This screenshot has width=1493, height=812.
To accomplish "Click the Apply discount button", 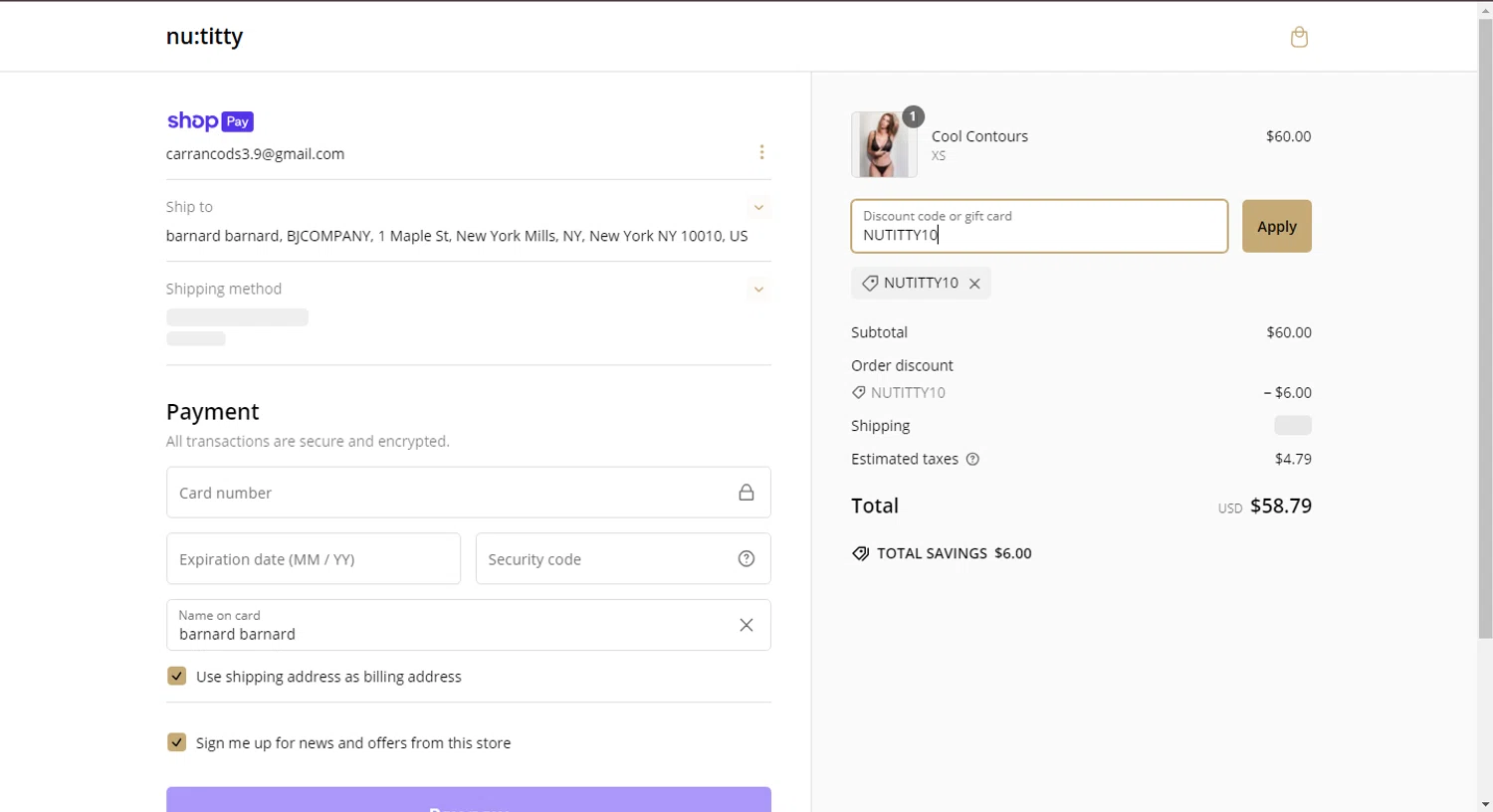I will pyautogui.click(x=1276, y=227).
